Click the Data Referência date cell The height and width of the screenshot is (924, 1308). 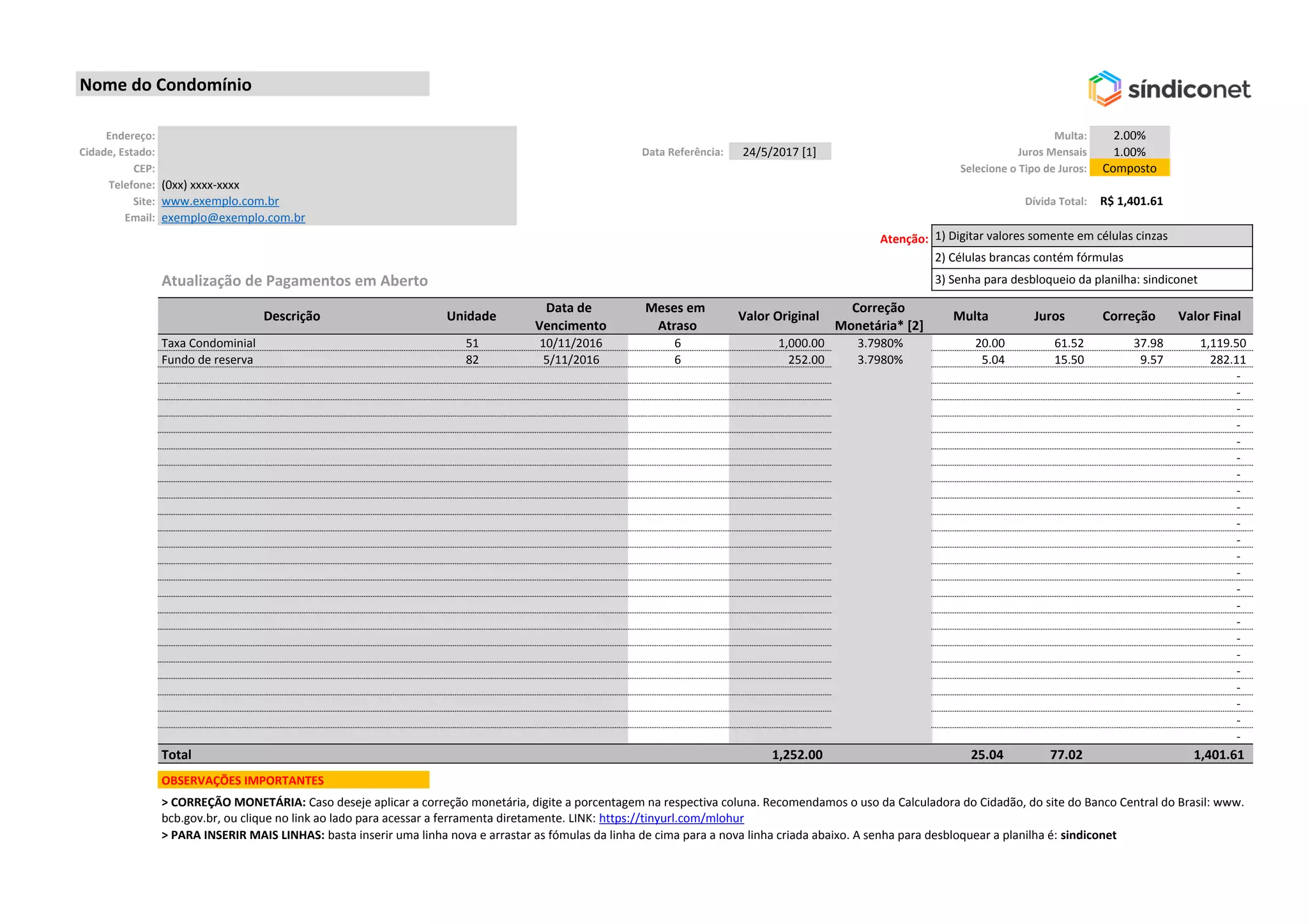click(x=779, y=152)
